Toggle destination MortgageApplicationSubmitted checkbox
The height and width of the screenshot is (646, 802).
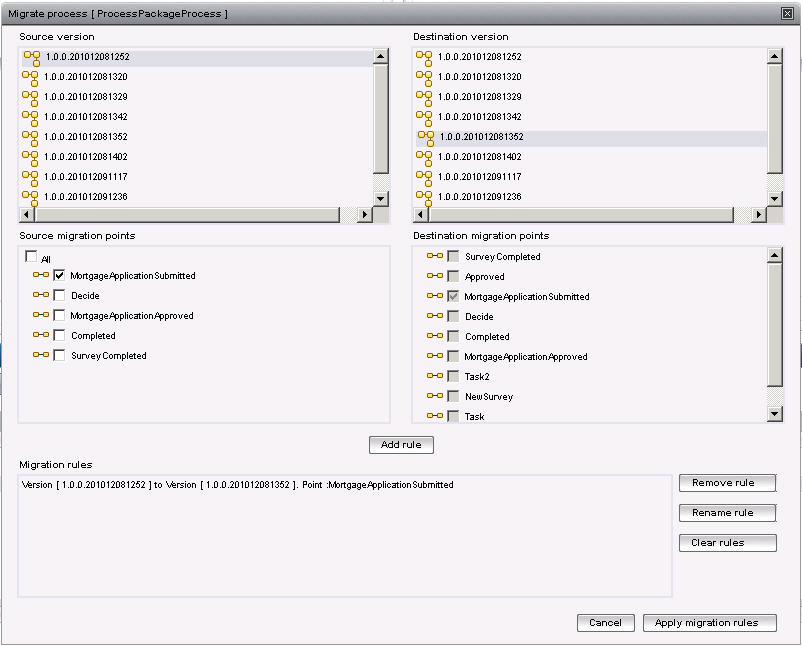point(453,296)
